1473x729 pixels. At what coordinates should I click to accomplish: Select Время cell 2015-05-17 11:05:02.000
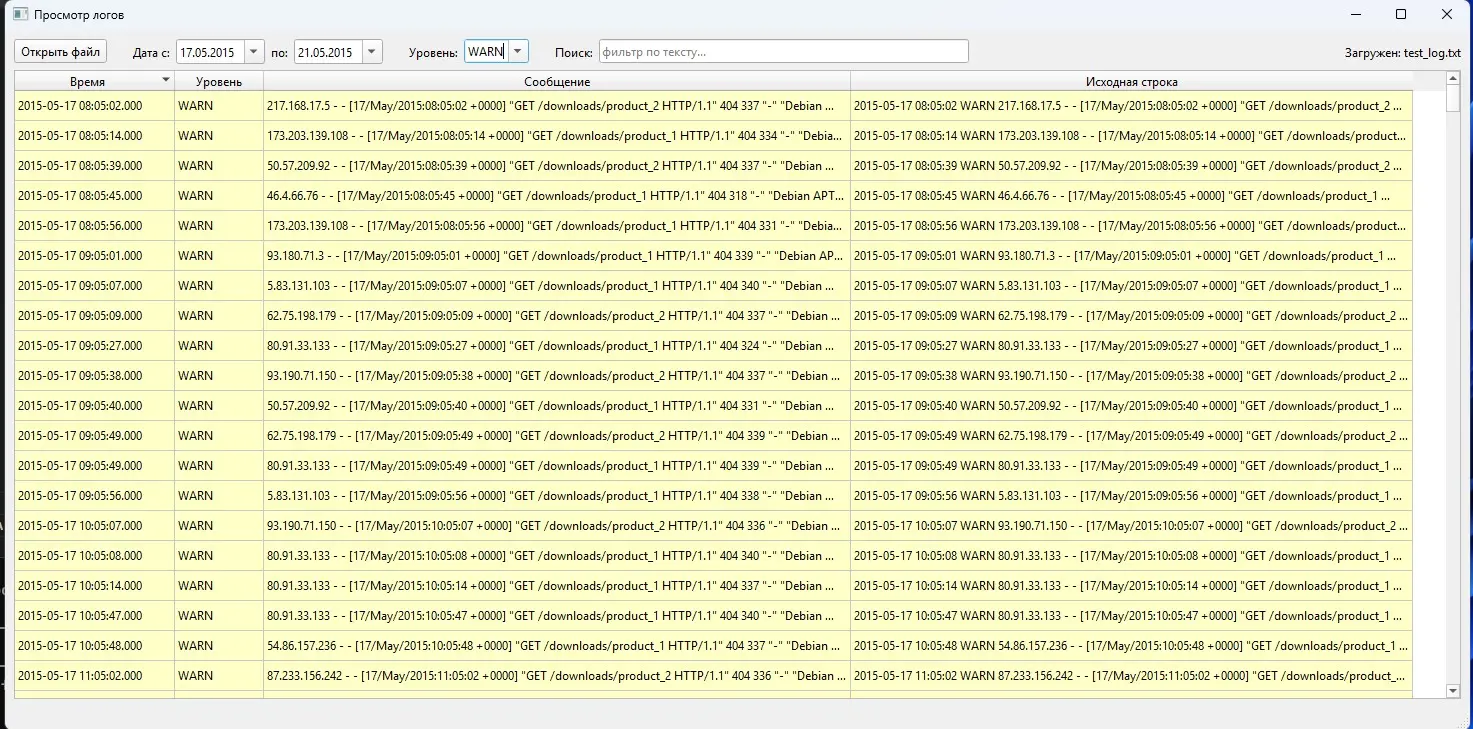pyautogui.click(x=94, y=676)
